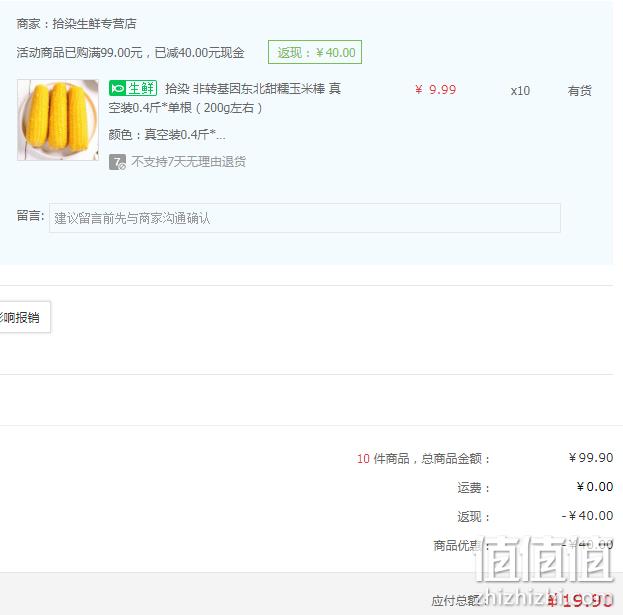Screen dimensions: 623x615
Task: Click the 有货 stock status label
Action: (x=579, y=91)
